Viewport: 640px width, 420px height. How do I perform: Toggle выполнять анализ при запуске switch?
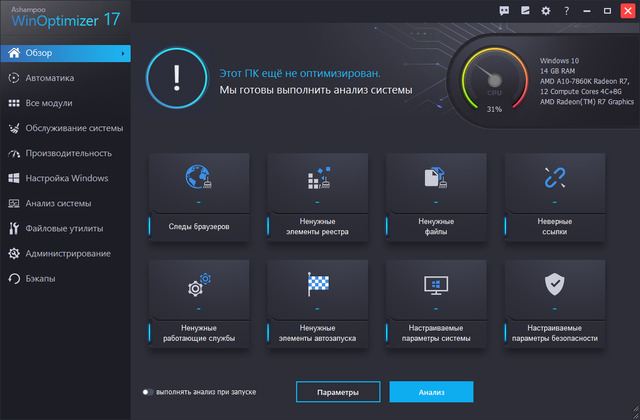[x=148, y=392]
